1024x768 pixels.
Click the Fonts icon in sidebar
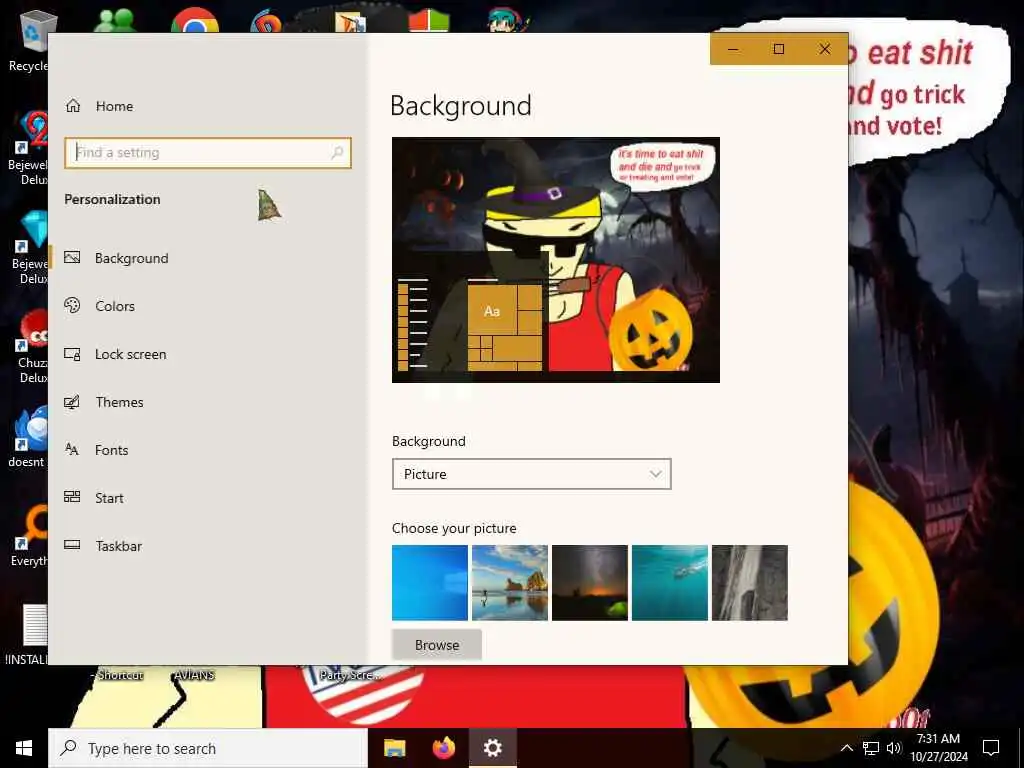(72, 449)
